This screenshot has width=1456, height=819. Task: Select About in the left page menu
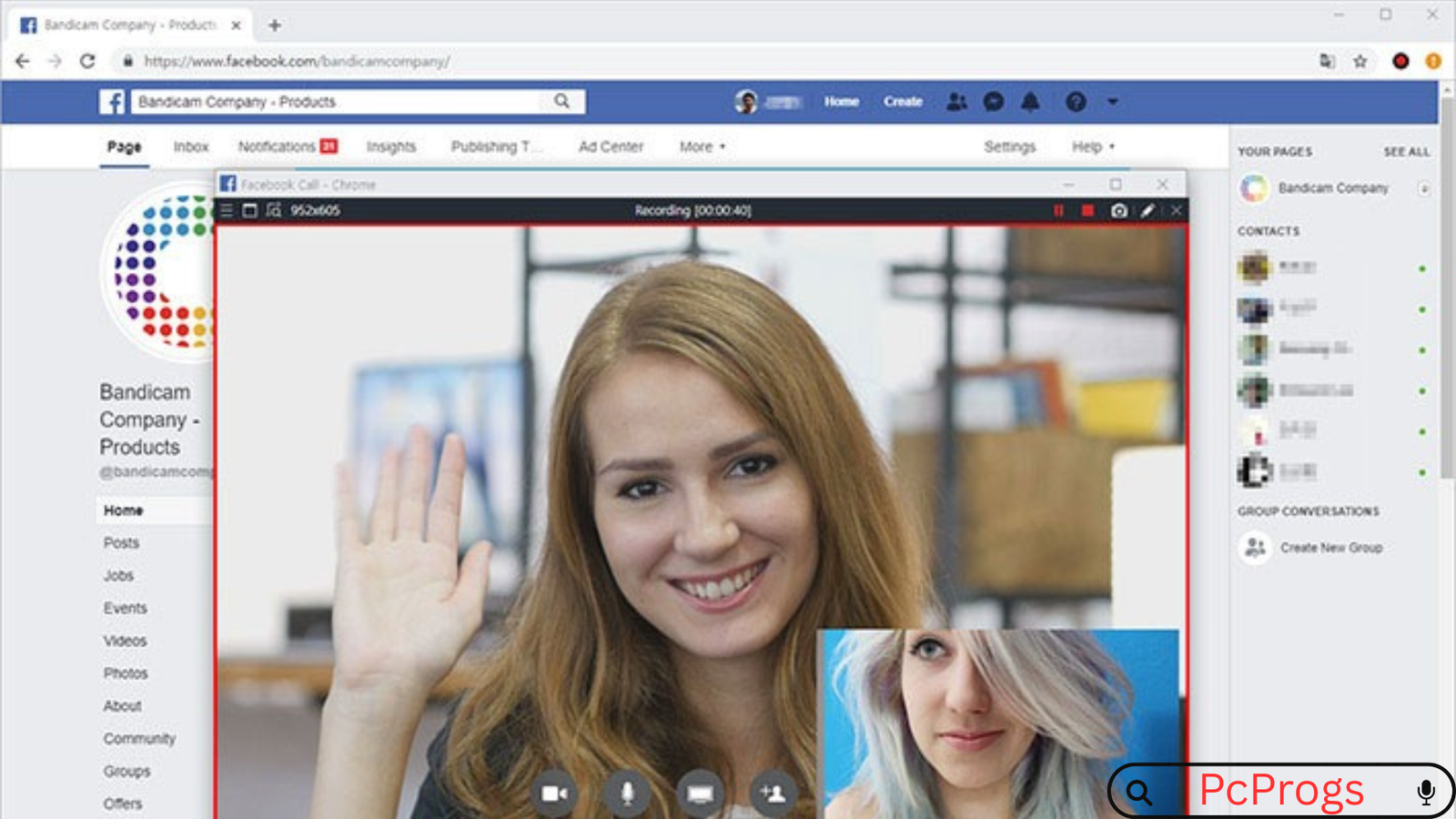coord(122,707)
